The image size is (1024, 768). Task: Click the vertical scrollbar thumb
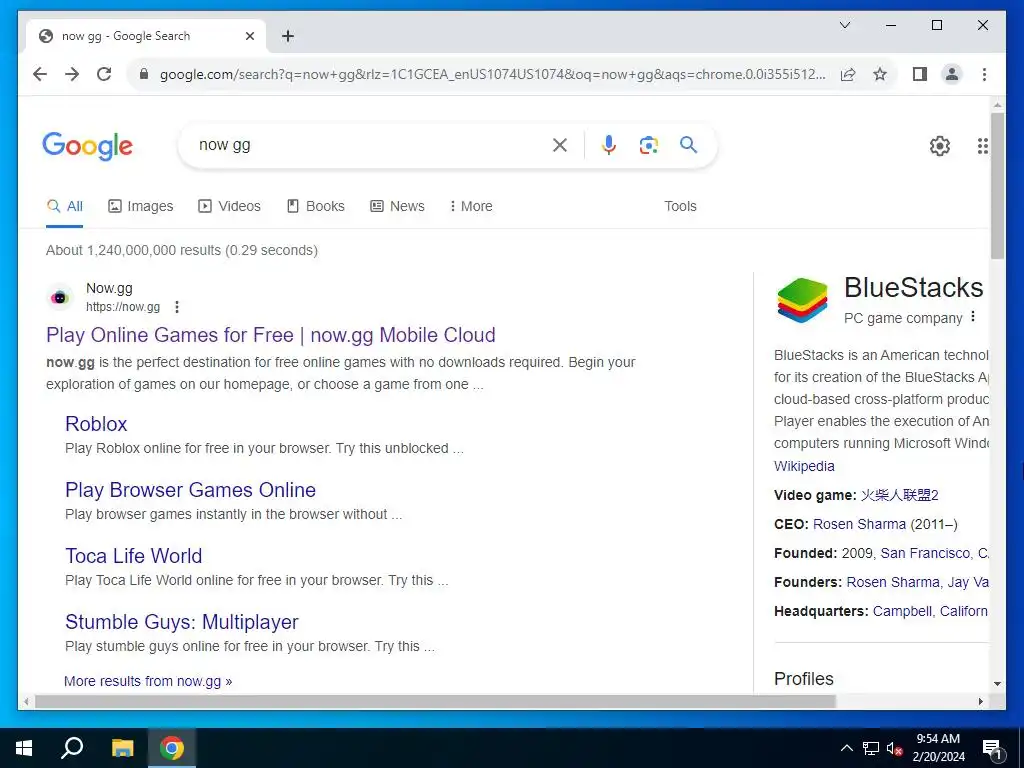[x=997, y=185]
